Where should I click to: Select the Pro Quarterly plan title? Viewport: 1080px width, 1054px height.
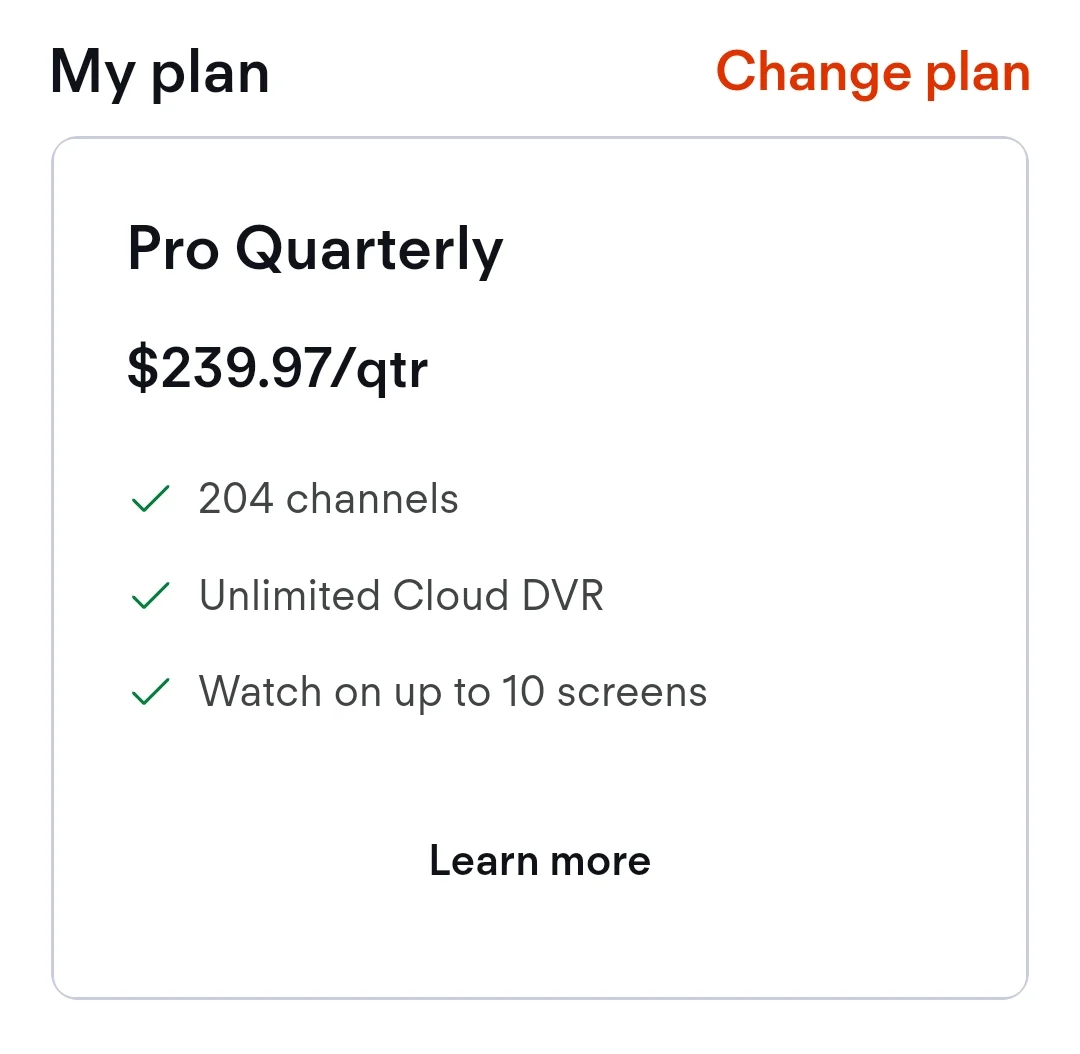[x=315, y=251]
